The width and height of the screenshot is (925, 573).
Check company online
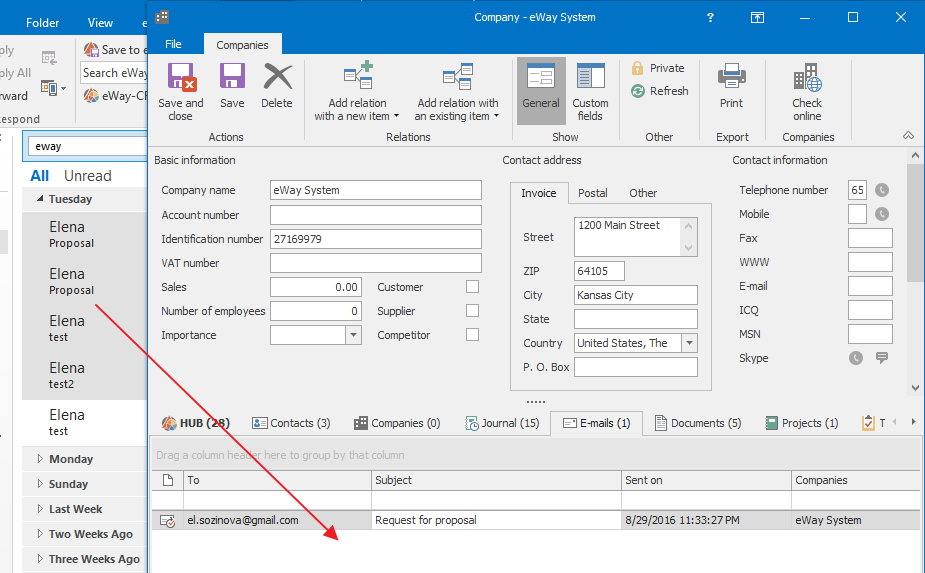807,92
